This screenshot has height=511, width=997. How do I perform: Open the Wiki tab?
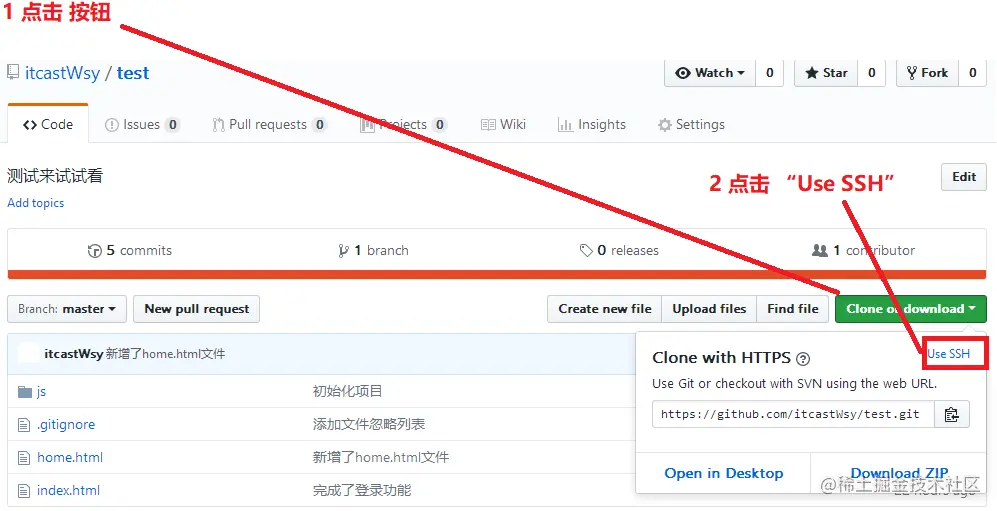(x=503, y=125)
